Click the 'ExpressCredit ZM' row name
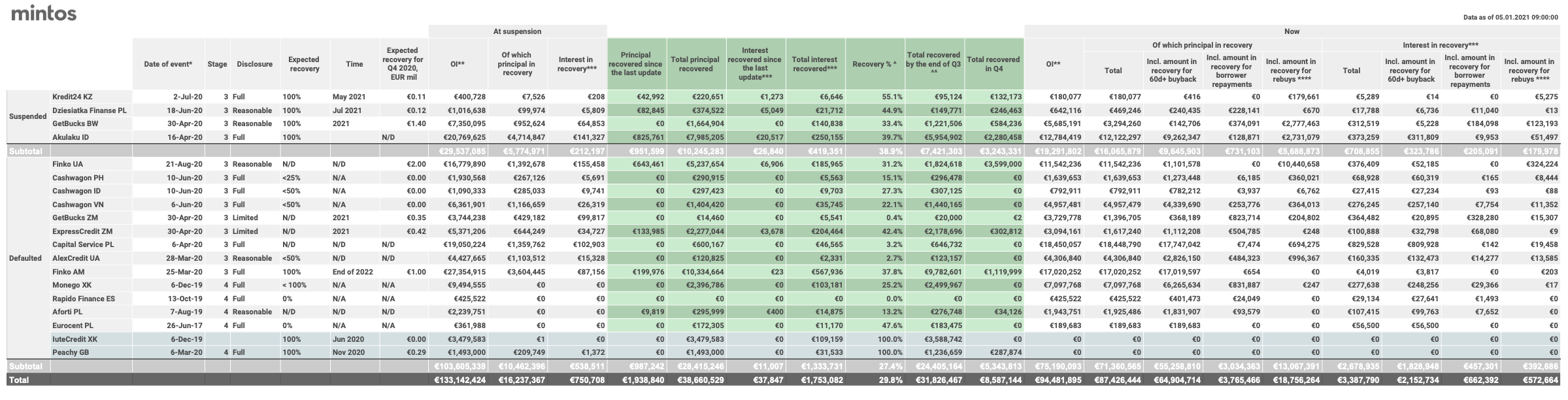Screen dimensions: 1568x400 (x=82, y=231)
